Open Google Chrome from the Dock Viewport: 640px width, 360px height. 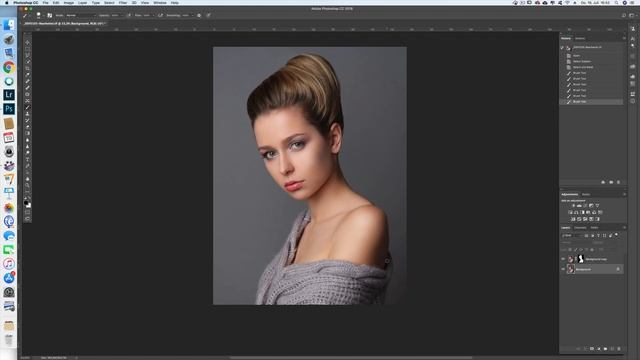tap(9, 67)
